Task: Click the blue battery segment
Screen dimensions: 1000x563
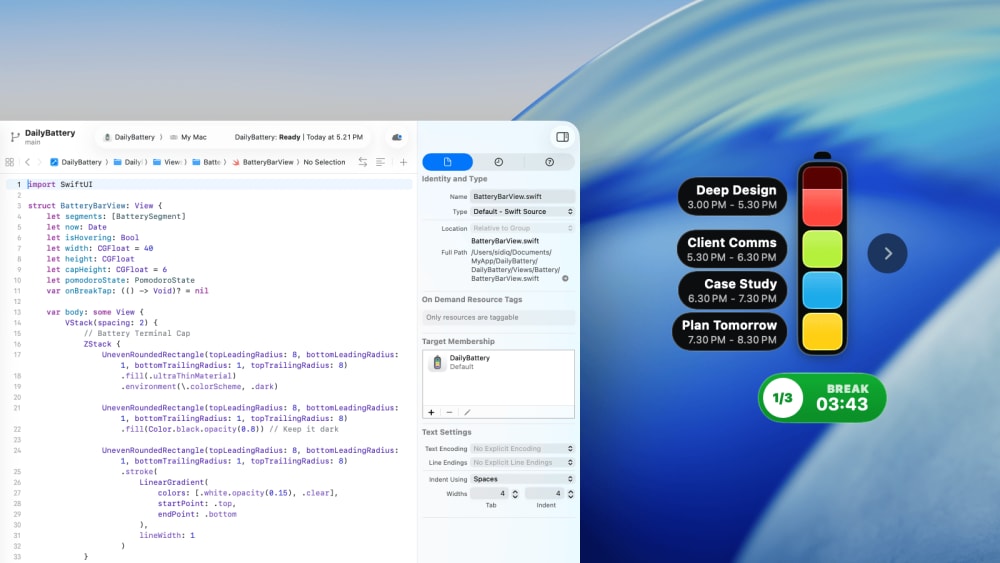Action: point(822,290)
